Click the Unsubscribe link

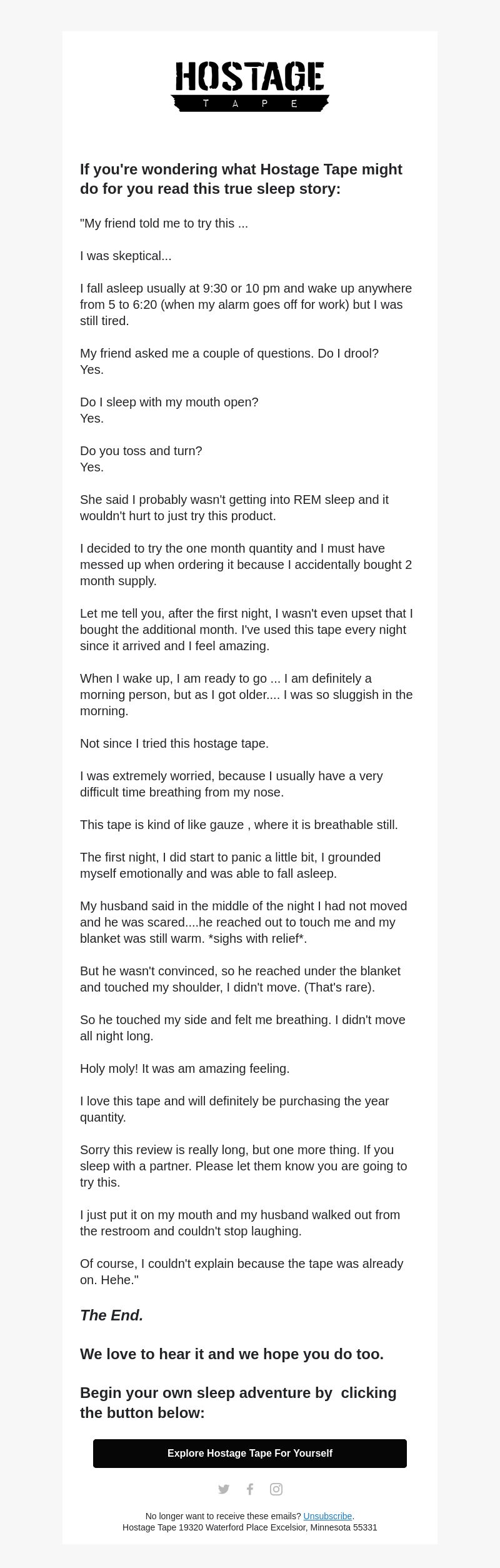[x=327, y=1516]
